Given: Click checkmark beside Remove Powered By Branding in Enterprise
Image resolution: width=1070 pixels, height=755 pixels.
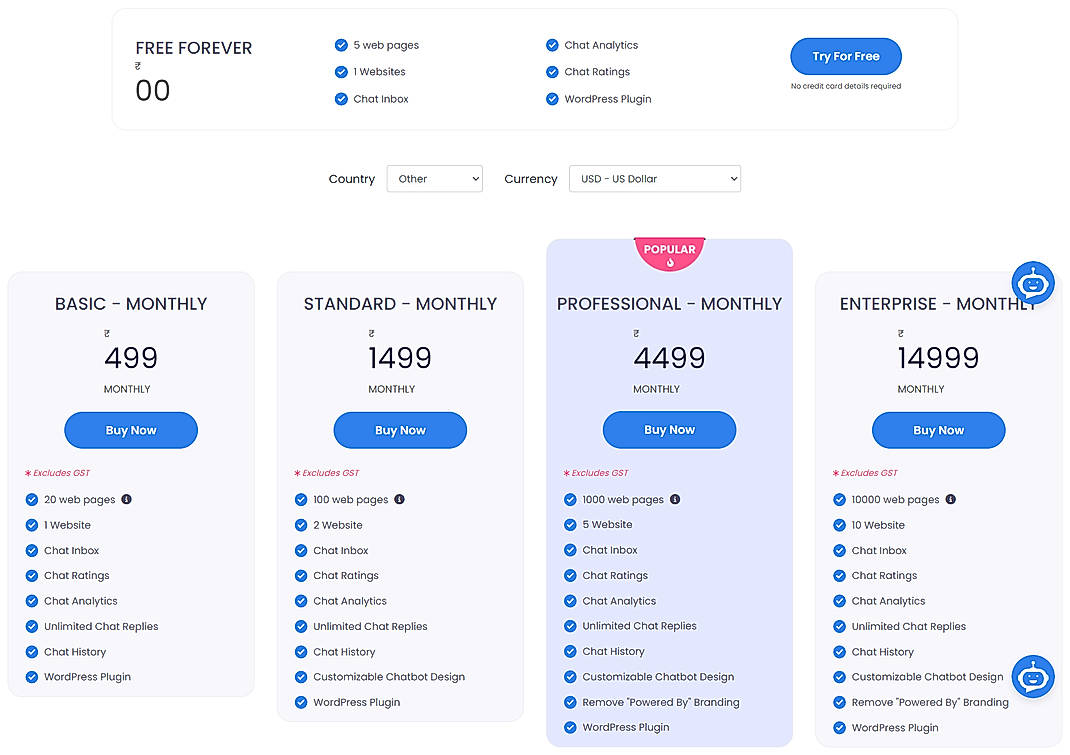Looking at the screenshot, I should point(839,702).
